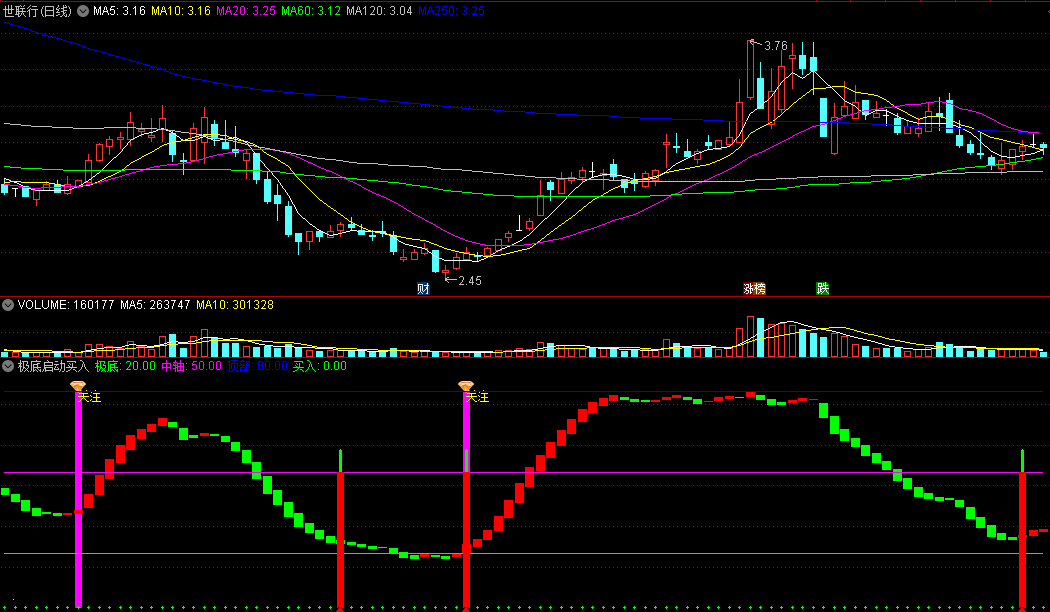Click the VOLUME: 160177 label

(x=66, y=305)
